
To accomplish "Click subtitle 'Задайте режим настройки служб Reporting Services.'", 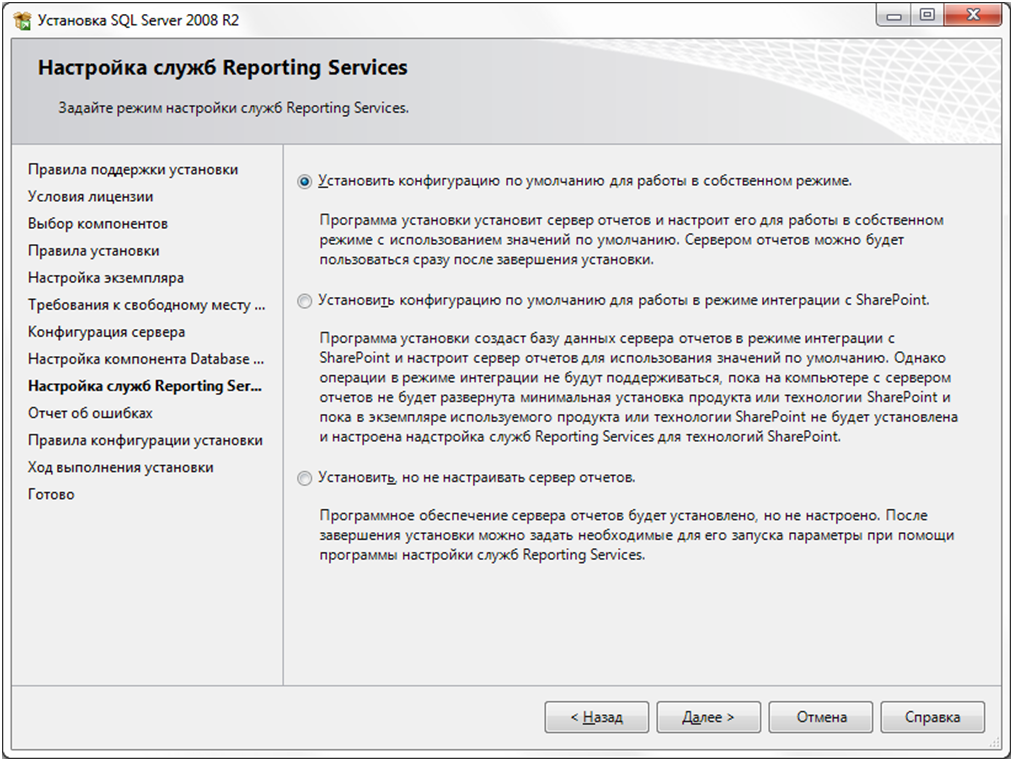I will click(x=233, y=108).
